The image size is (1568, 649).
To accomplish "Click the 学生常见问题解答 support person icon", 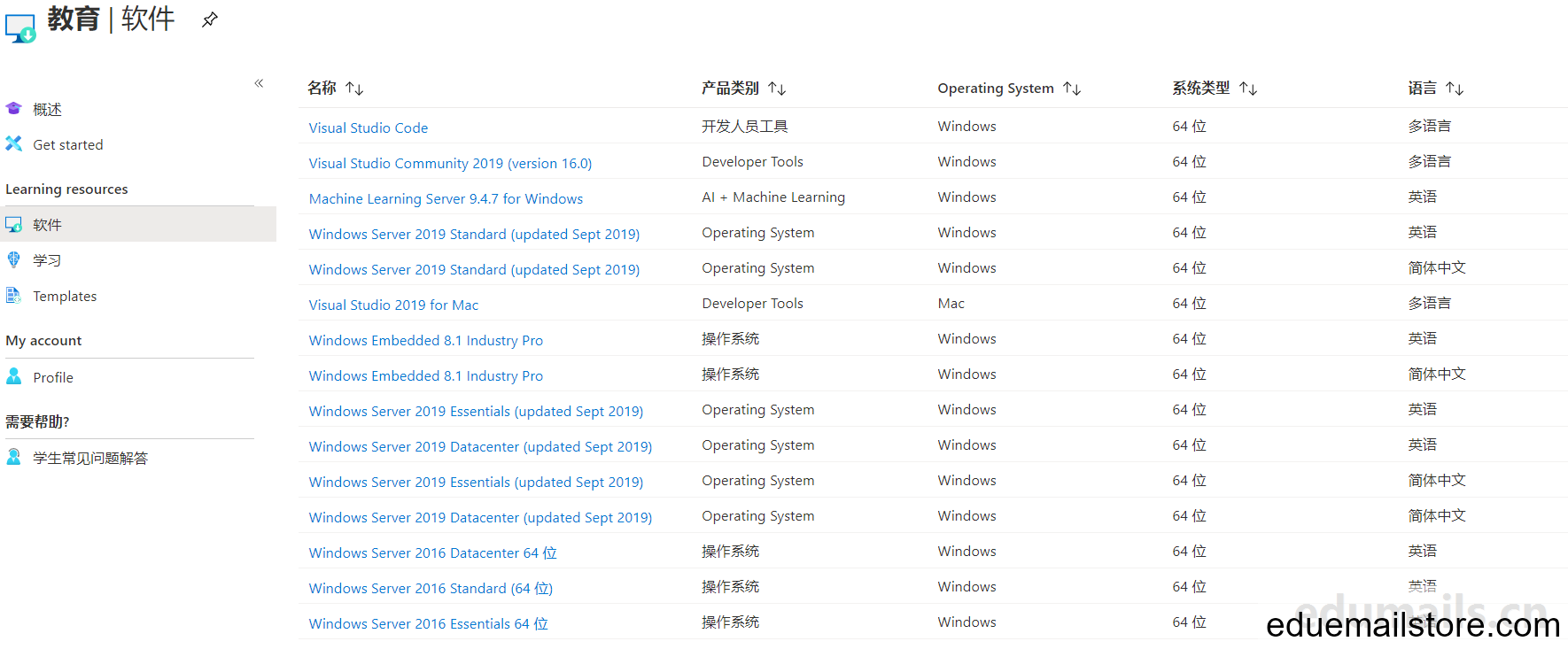I will tap(13, 457).
